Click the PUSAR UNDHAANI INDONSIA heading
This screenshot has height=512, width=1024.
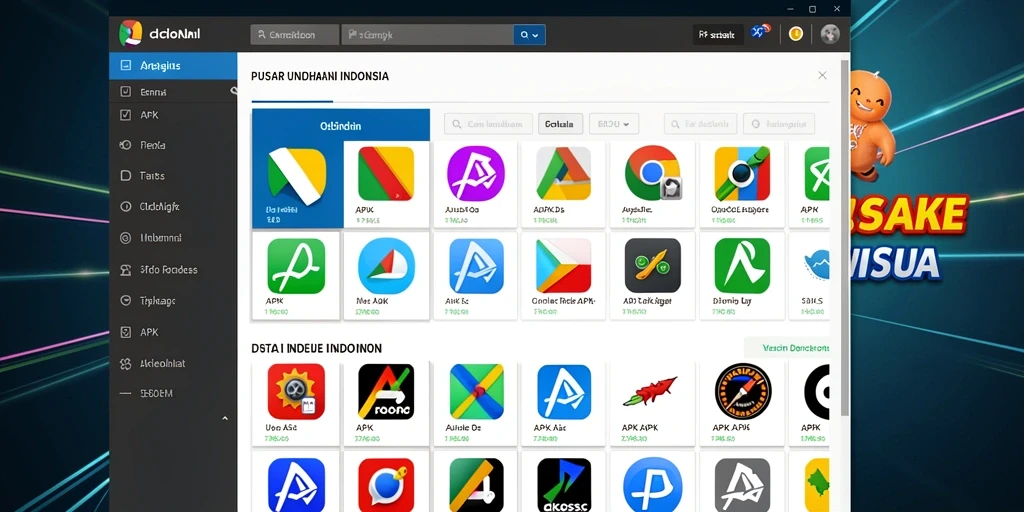tap(319, 76)
